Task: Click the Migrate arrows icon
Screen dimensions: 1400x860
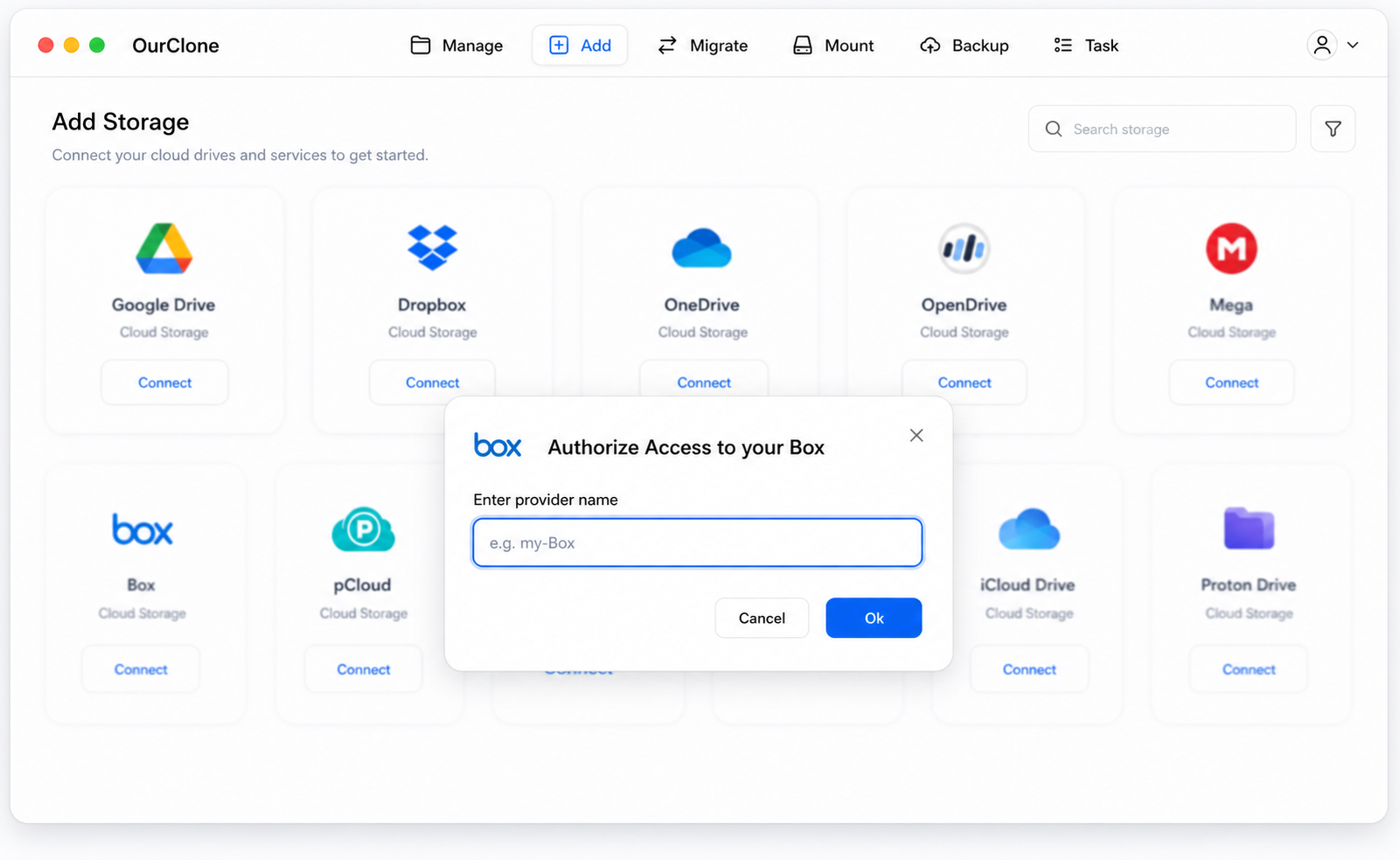Action: pos(667,45)
